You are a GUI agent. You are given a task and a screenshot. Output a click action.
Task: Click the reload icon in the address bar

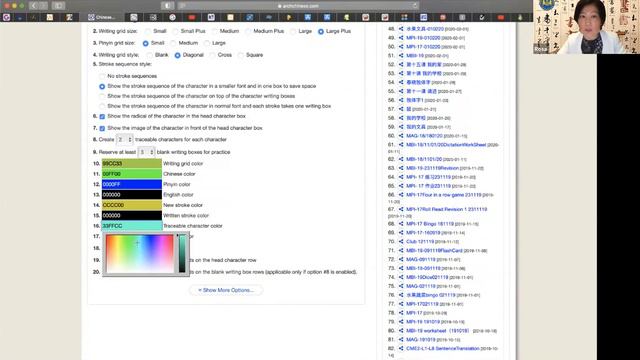(415, 6)
